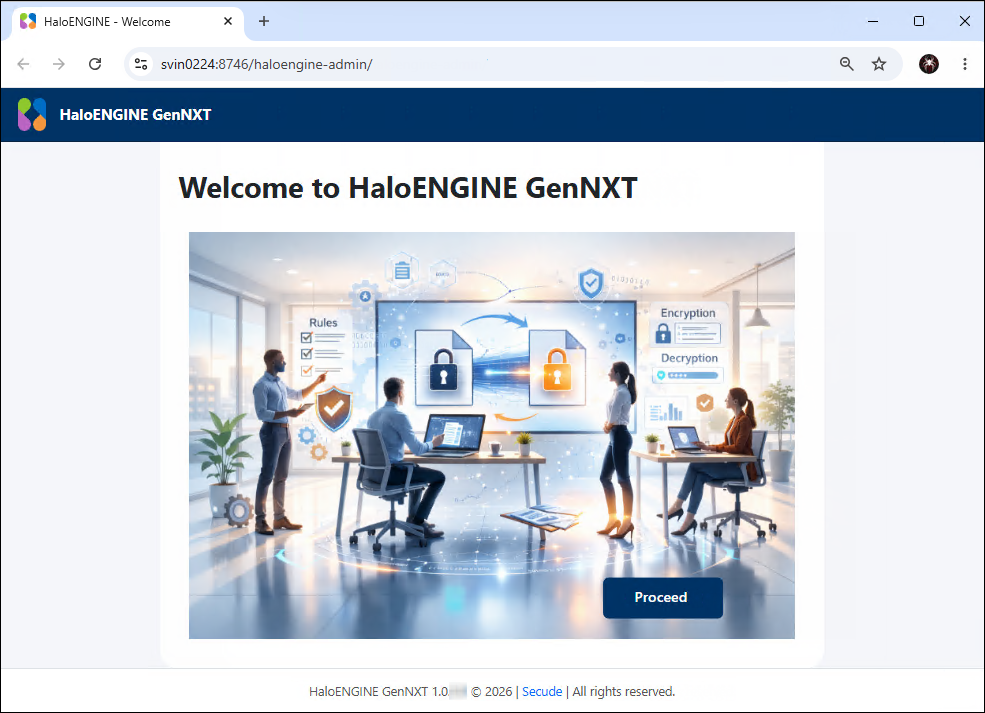Select the HaloENGINE - Welcome tab
This screenshot has width=985, height=713.
point(128,22)
